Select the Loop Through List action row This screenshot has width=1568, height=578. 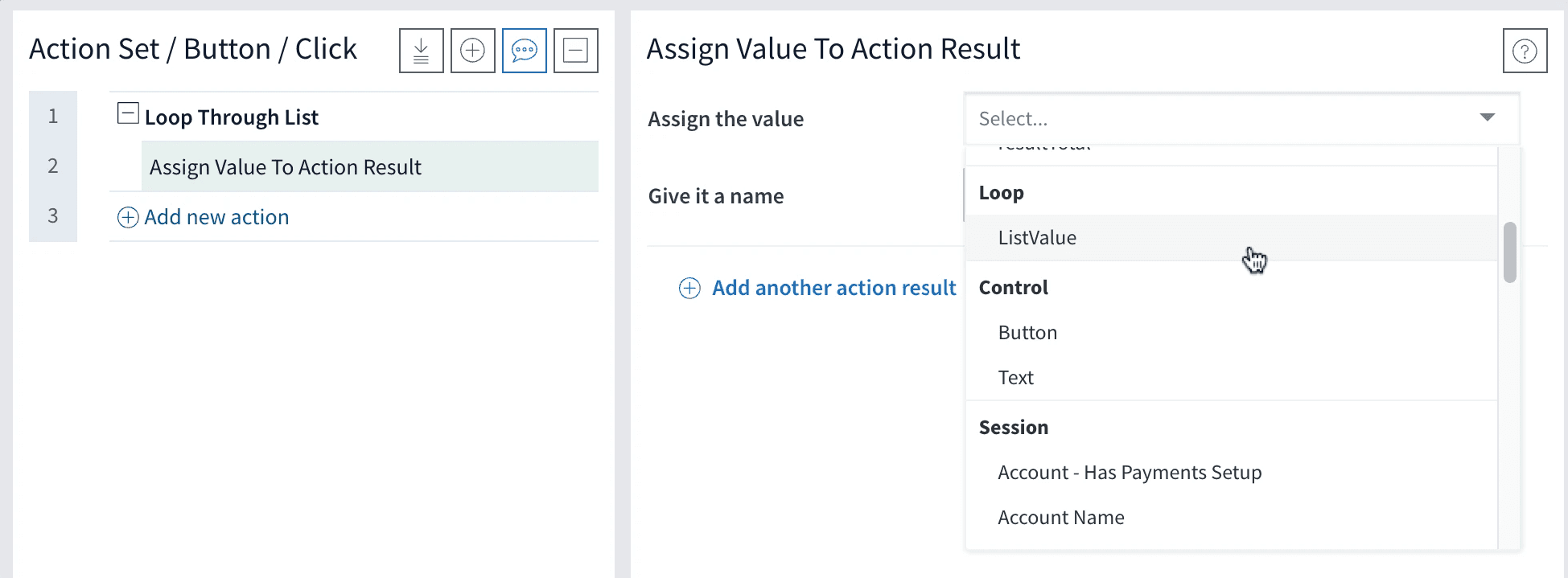click(232, 117)
